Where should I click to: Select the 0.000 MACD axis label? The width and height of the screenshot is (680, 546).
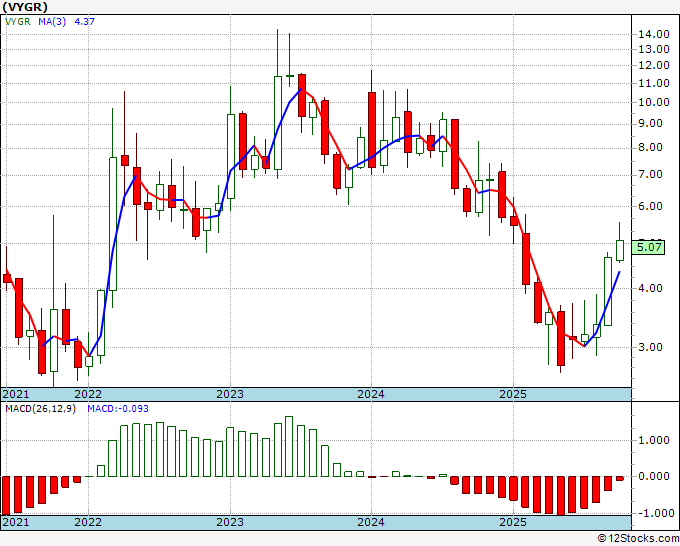[x=655, y=476]
